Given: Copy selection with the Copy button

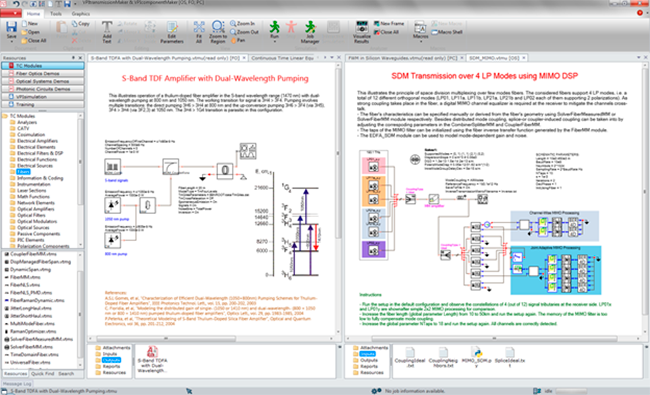Looking at the screenshot, I should pos(80,24).
